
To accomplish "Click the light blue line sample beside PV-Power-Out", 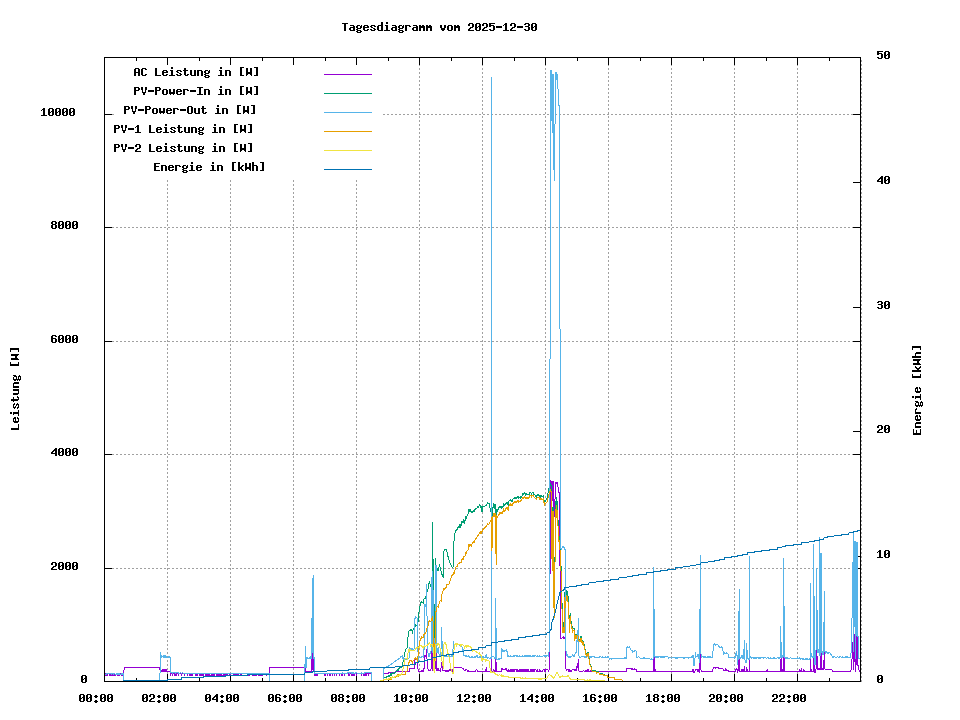I will click(x=347, y=112).
